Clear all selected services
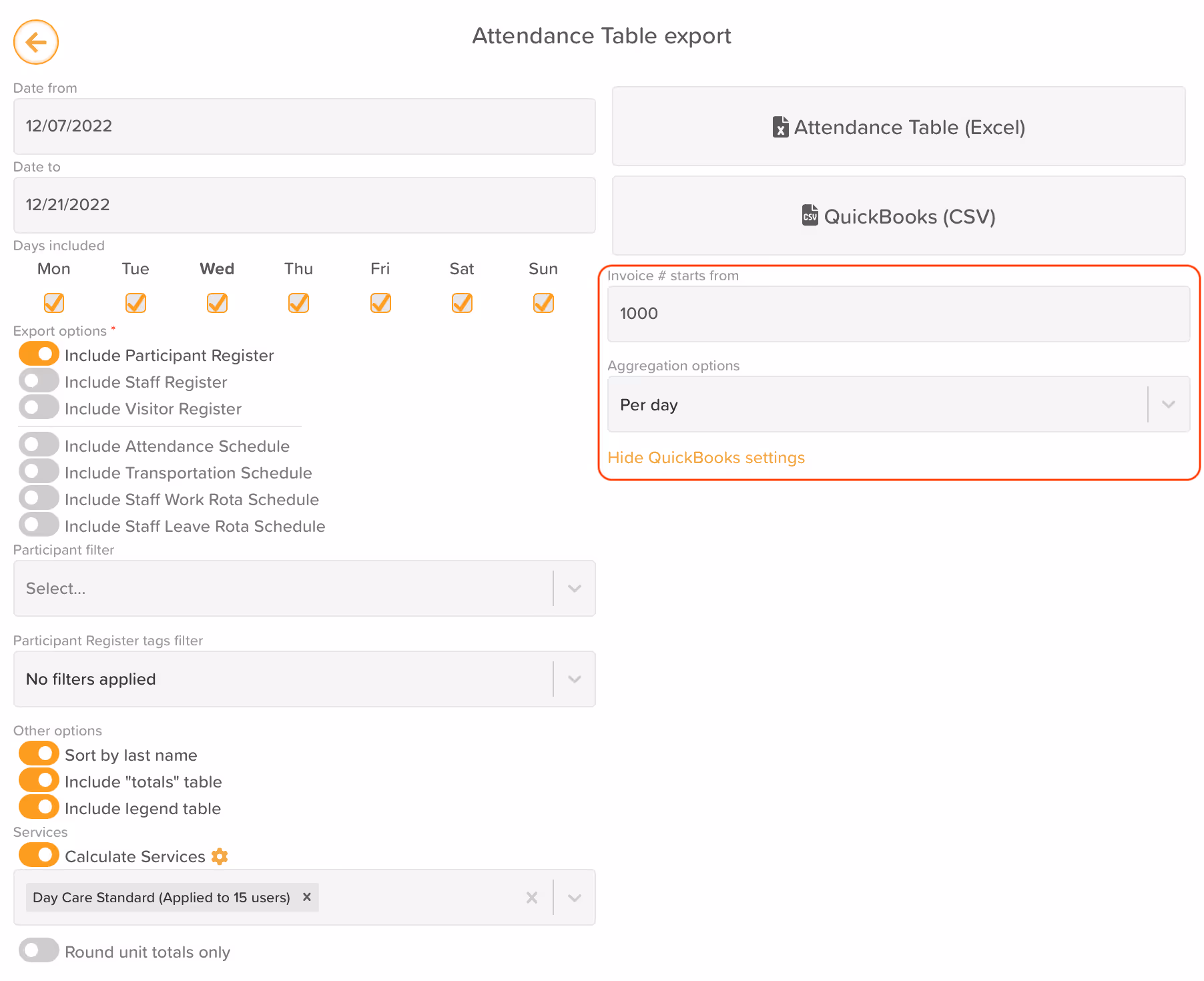1204x981 pixels. coord(532,898)
